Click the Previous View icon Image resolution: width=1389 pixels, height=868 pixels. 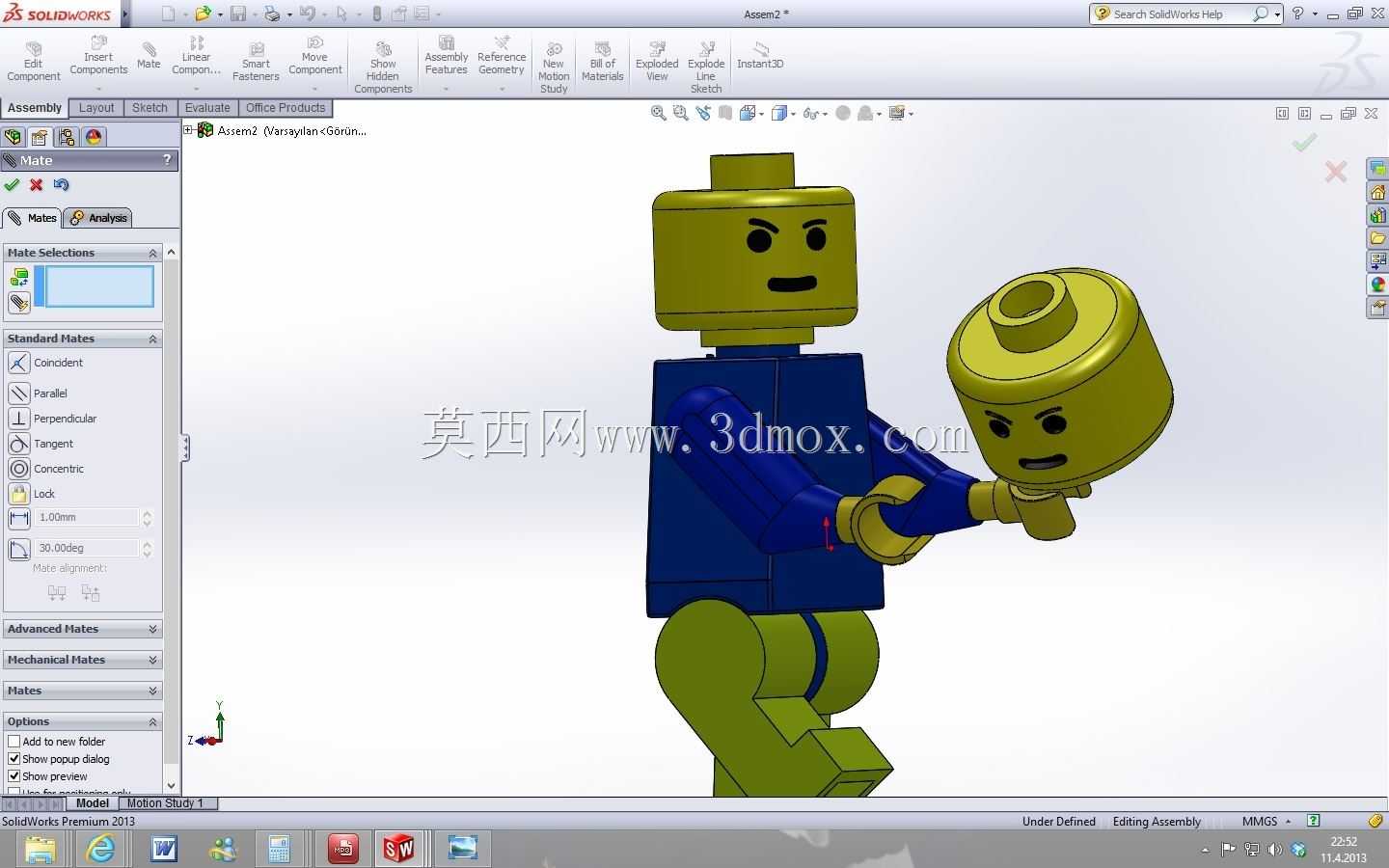(x=703, y=113)
